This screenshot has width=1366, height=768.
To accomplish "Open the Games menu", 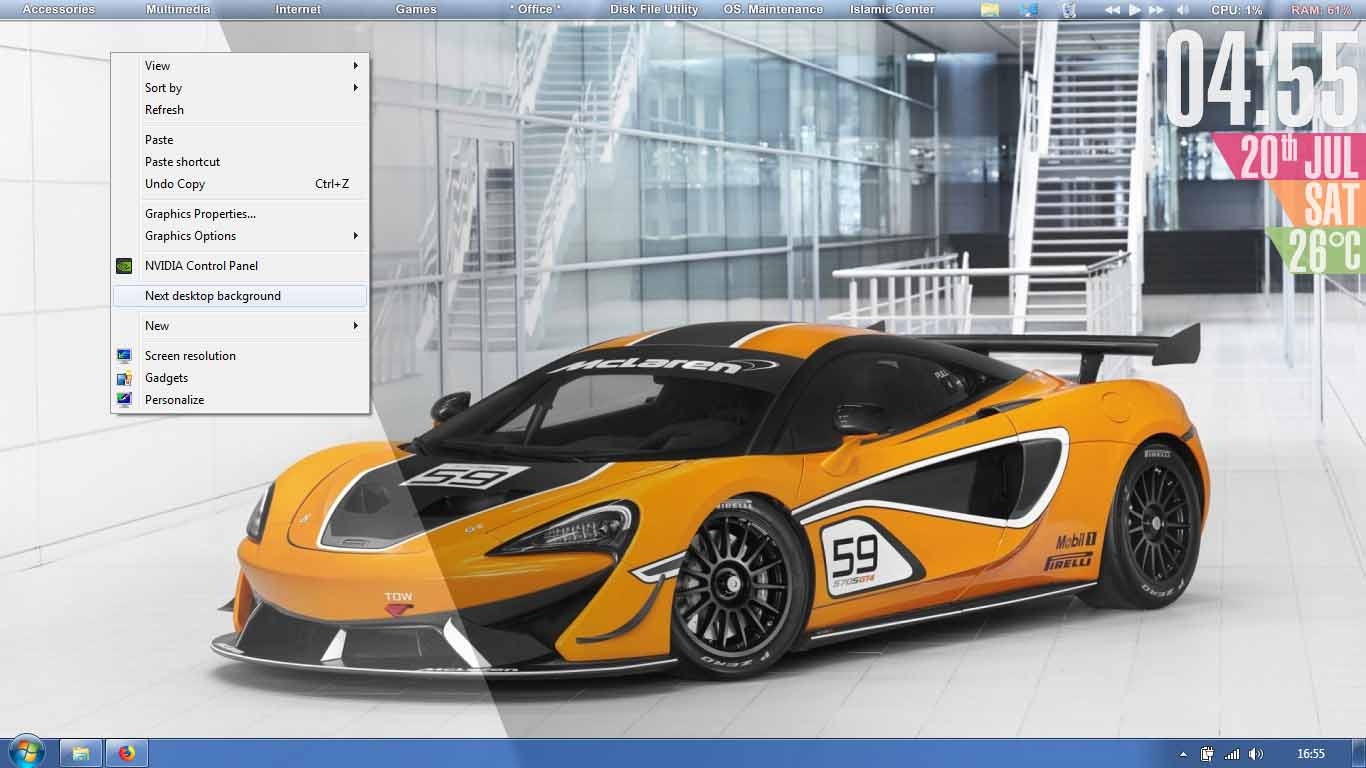I will click(416, 9).
